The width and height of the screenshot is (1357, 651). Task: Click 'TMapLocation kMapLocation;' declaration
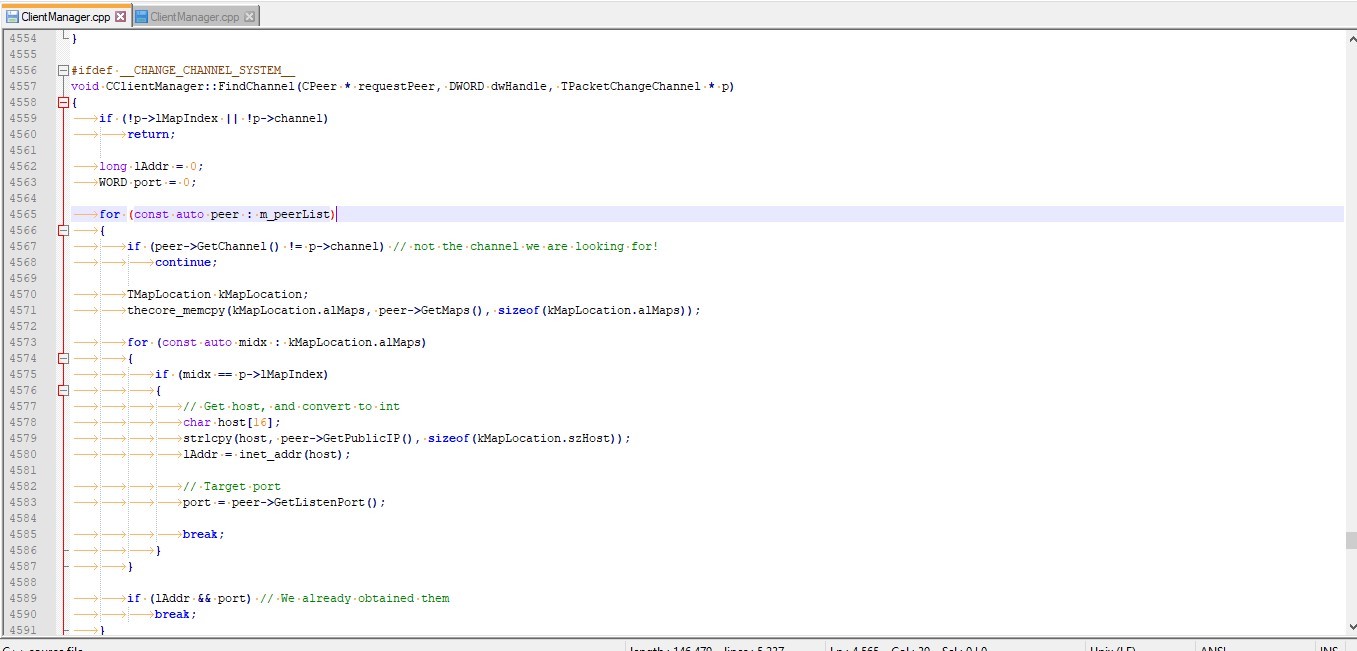coord(218,294)
